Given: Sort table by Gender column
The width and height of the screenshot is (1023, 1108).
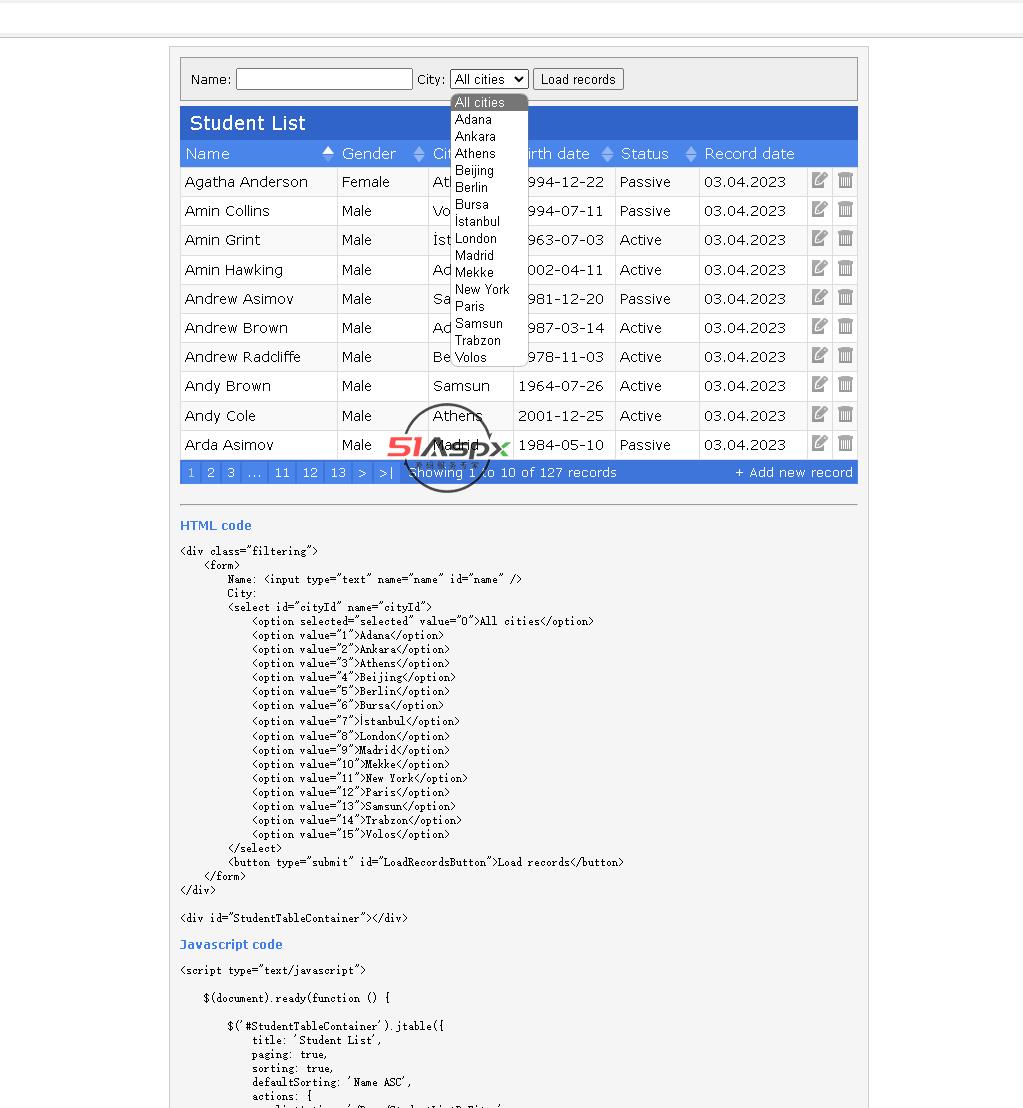Looking at the screenshot, I should pyautogui.click(x=382, y=153).
